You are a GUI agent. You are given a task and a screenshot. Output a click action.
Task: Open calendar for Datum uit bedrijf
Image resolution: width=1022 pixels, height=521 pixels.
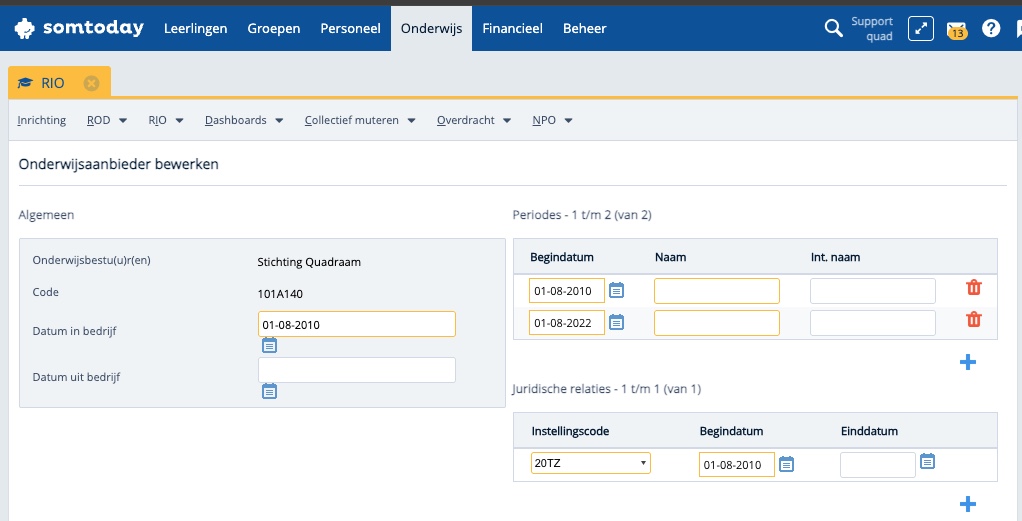click(269, 391)
